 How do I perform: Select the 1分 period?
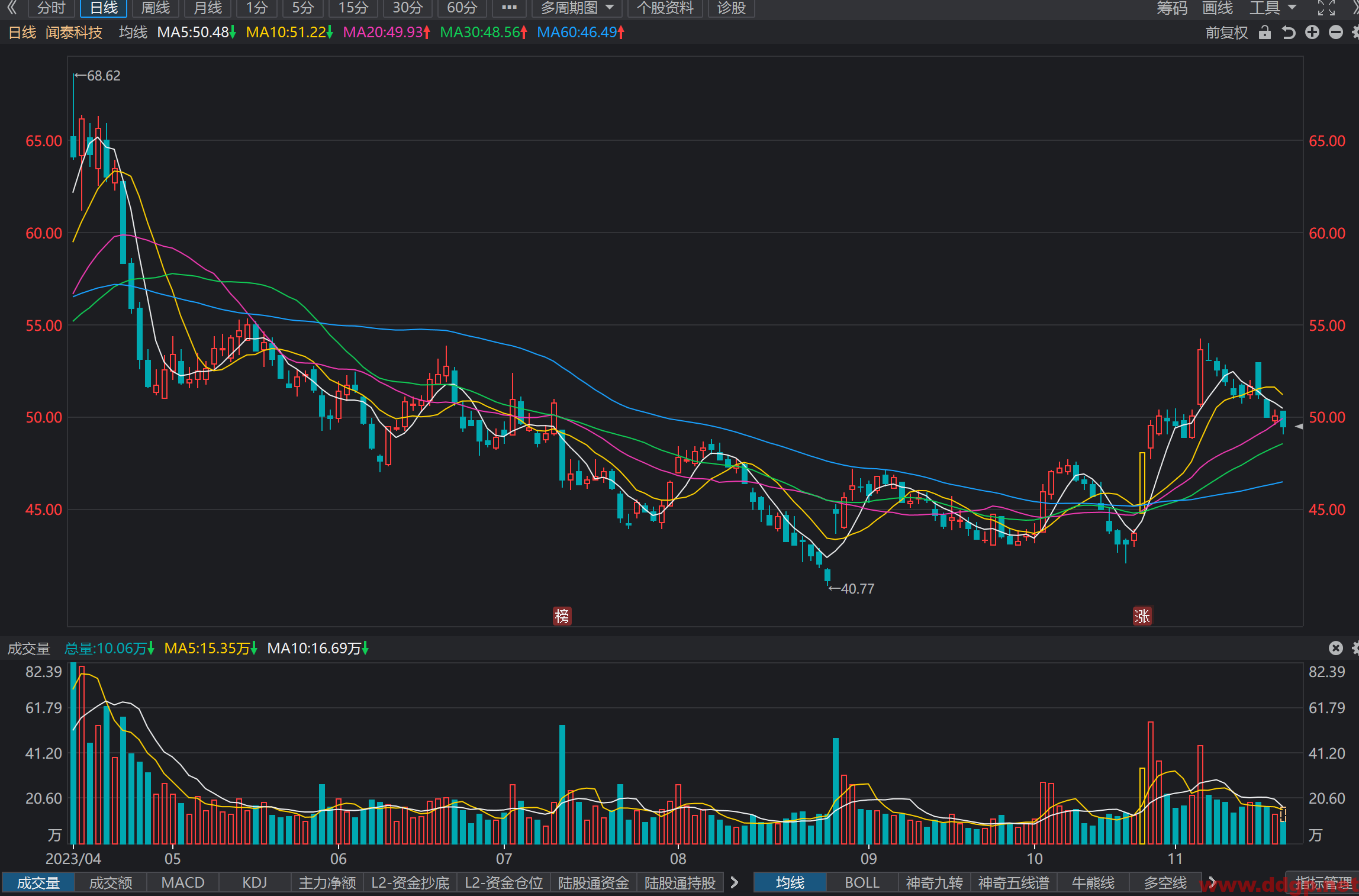click(x=257, y=8)
